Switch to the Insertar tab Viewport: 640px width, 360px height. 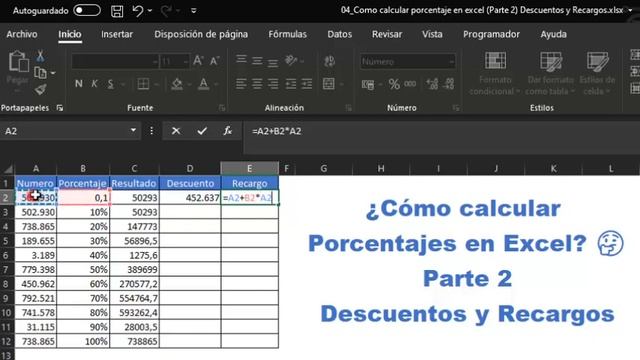point(117,34)
